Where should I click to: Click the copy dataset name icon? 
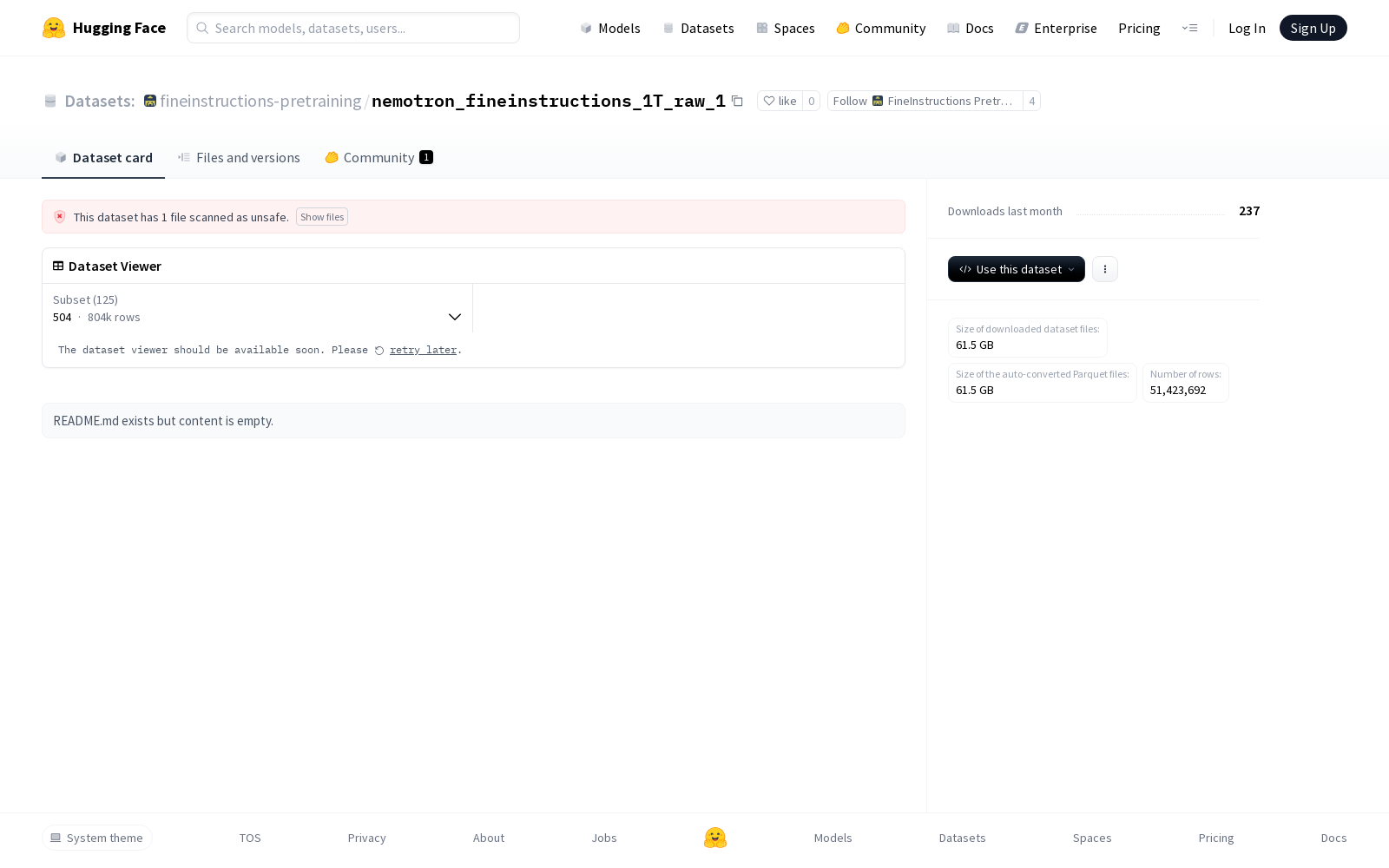tap(737, 101)
